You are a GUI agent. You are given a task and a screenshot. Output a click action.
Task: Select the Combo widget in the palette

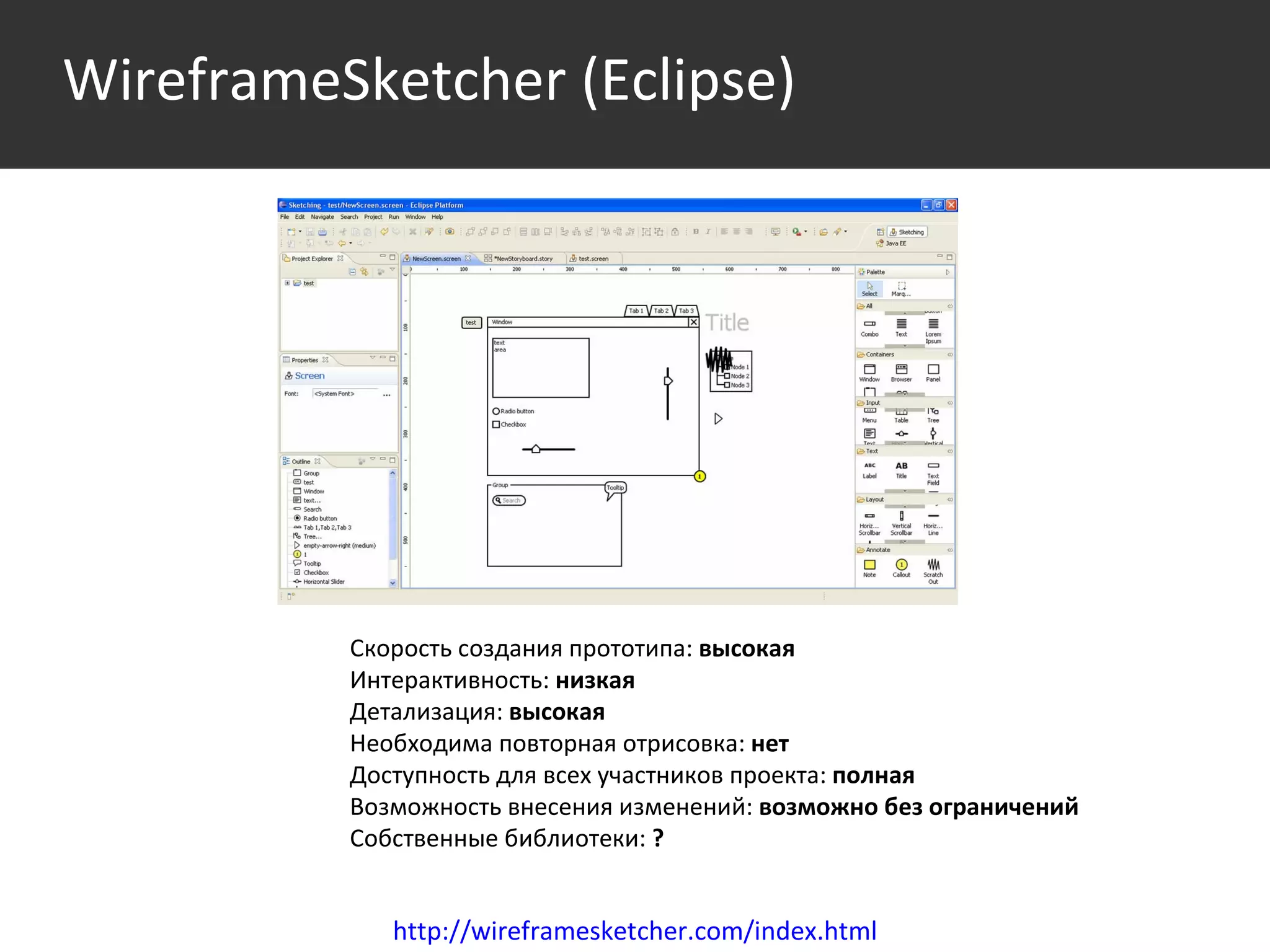coord(869,328)
